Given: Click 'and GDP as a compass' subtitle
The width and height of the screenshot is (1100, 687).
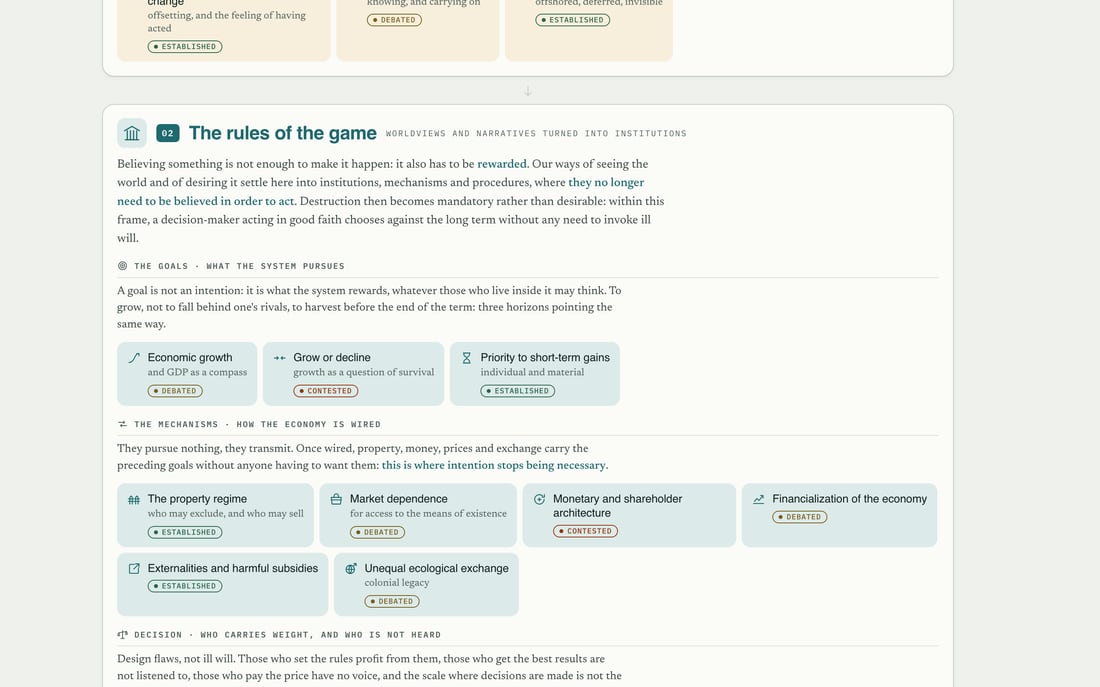Looking at the screenshot, I should tap(197, 373).
